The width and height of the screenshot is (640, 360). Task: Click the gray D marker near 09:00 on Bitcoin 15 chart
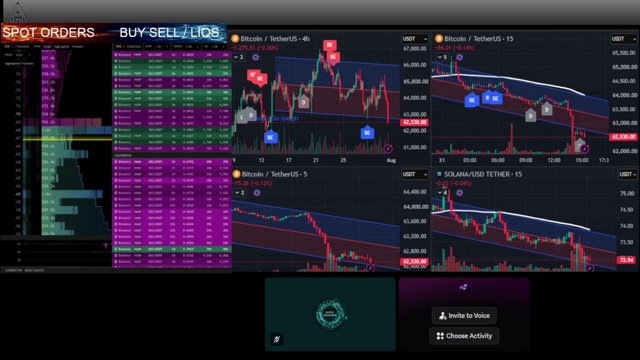tap(531, 116)
